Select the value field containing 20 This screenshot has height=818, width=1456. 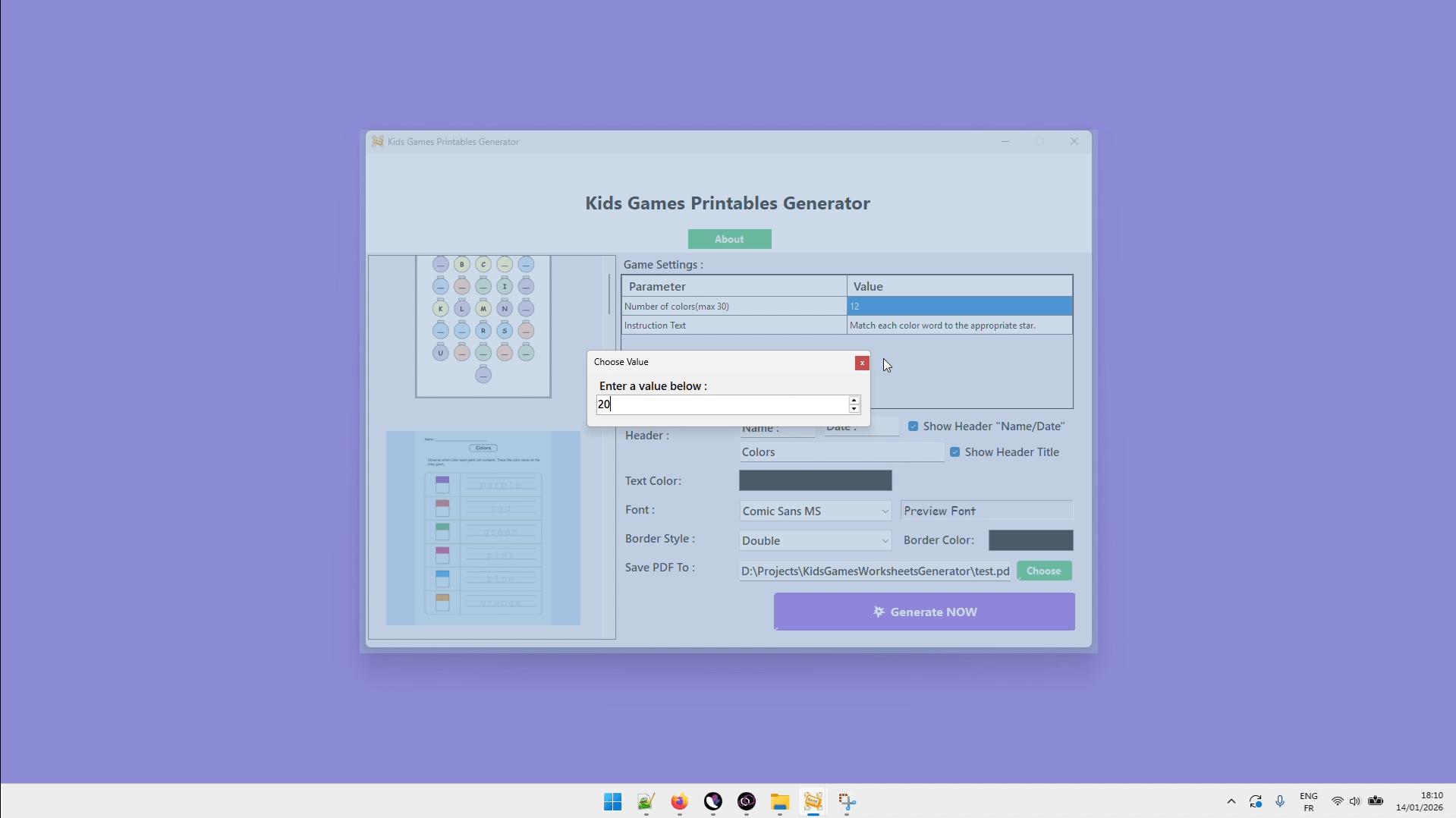(722, 404)
